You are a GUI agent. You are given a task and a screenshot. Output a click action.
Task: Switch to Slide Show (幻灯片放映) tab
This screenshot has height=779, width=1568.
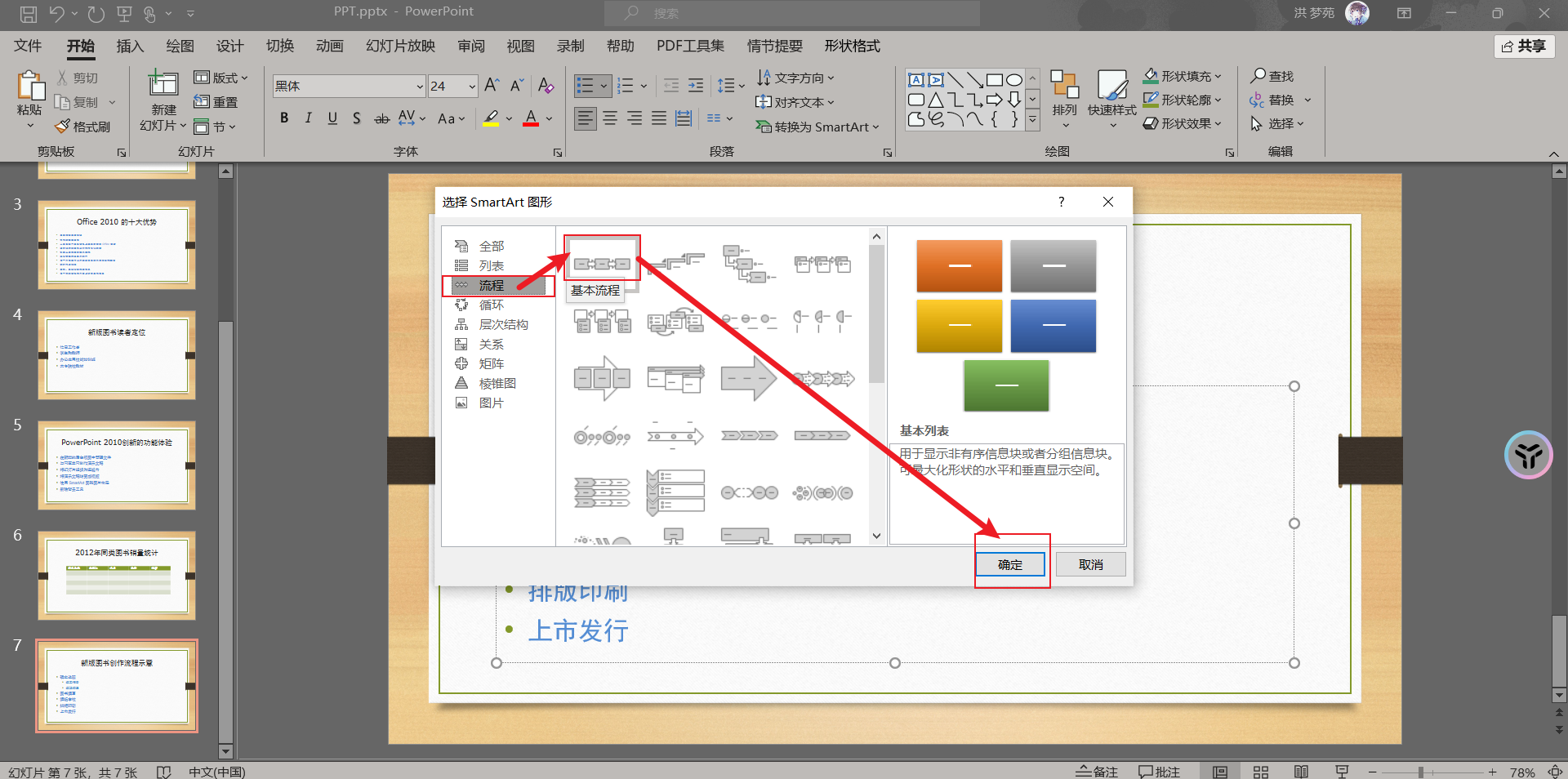(x=401, y=46)
